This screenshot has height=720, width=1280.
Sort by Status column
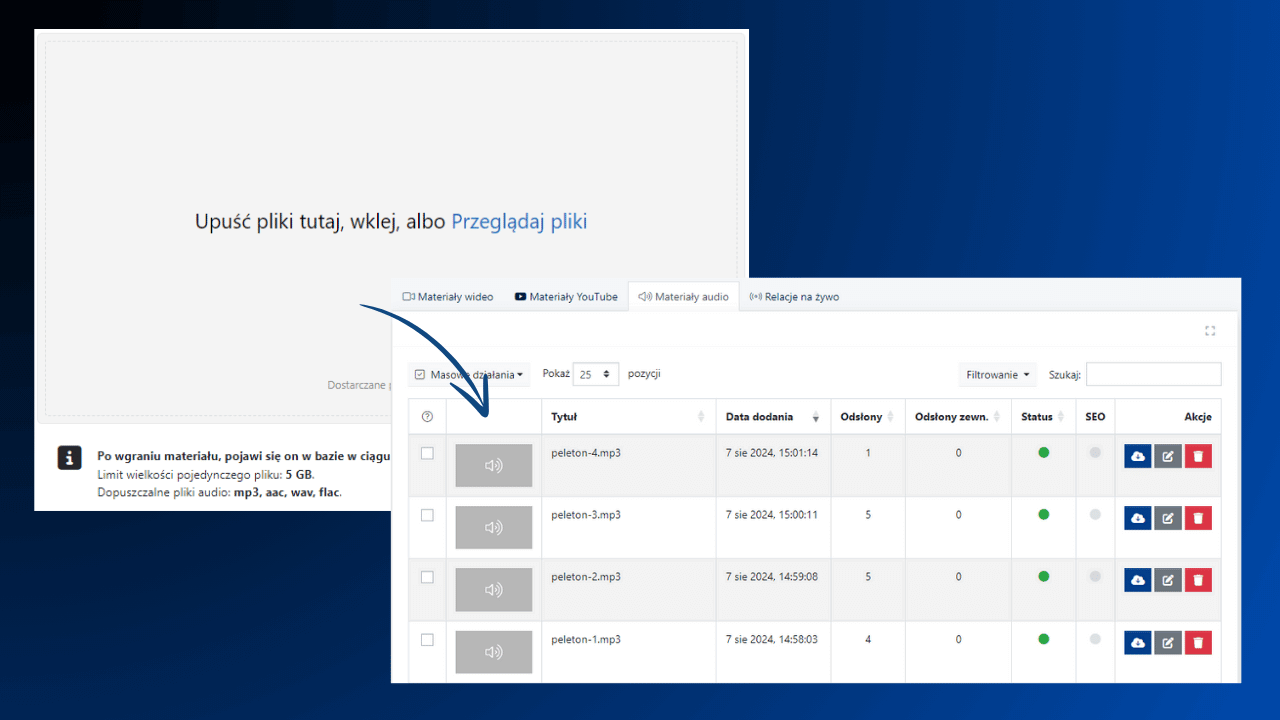(x=1043, y=417)
